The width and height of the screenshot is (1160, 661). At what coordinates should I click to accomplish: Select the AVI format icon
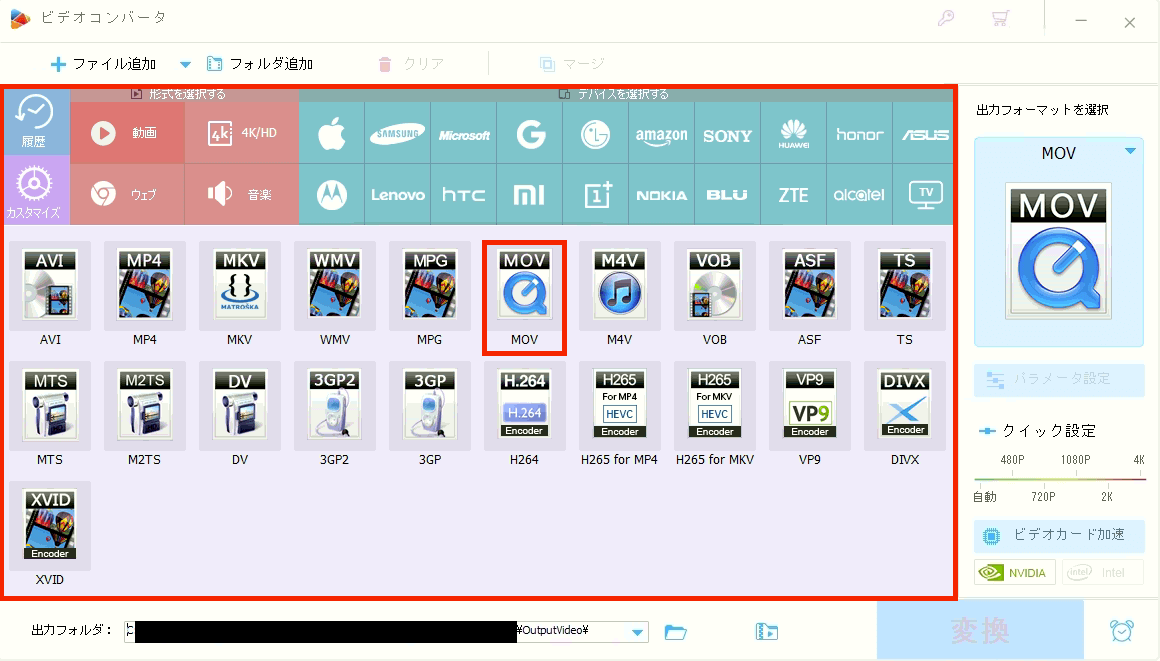(x=50, y=286)
